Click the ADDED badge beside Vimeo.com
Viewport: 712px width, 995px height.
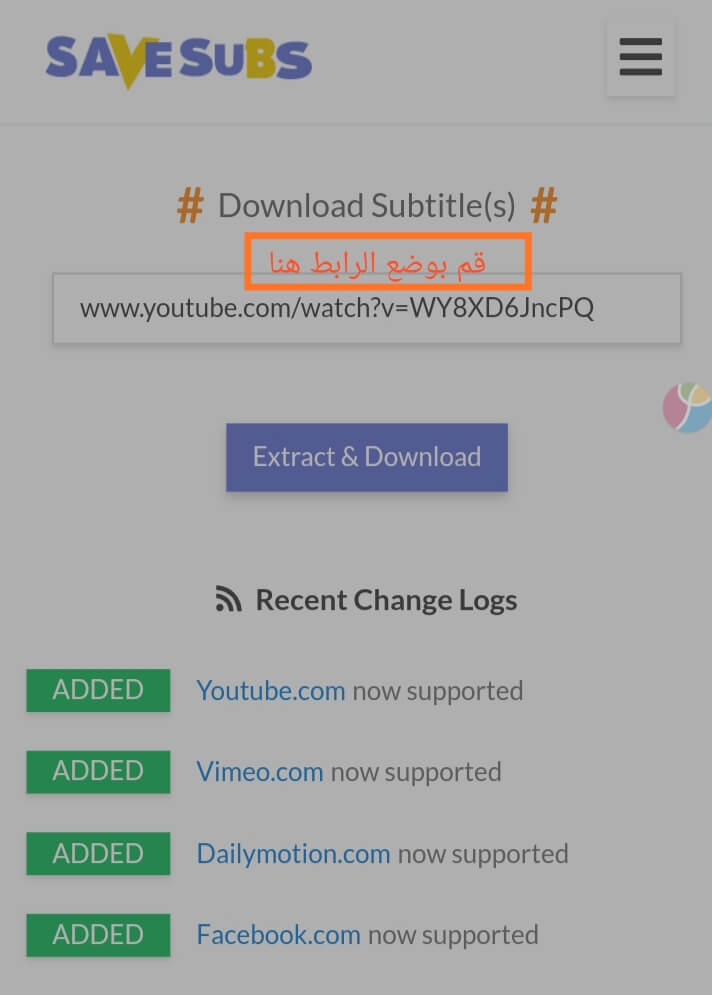pos(98,772)
